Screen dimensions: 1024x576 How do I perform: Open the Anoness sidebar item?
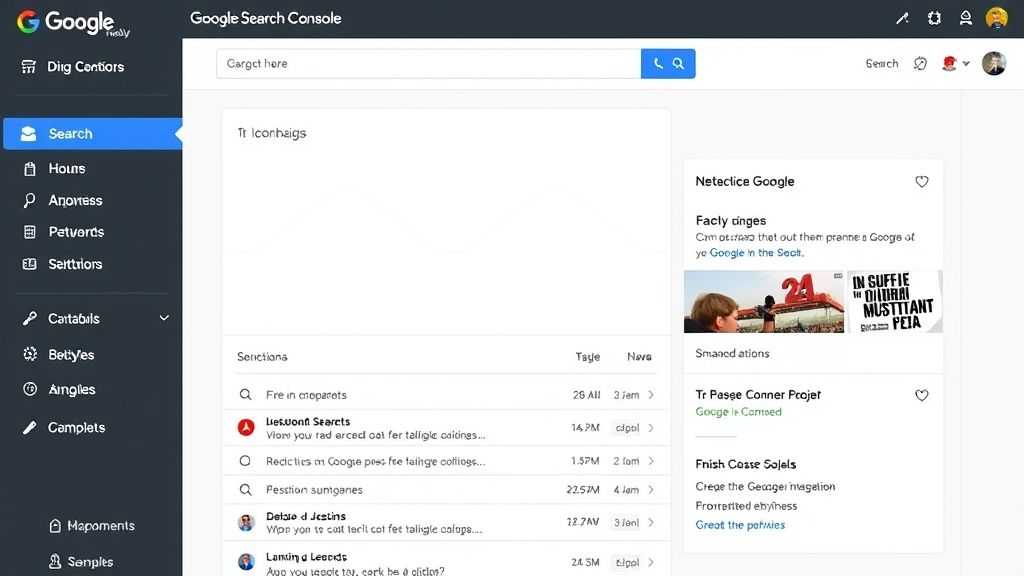(x=75, y=200)
